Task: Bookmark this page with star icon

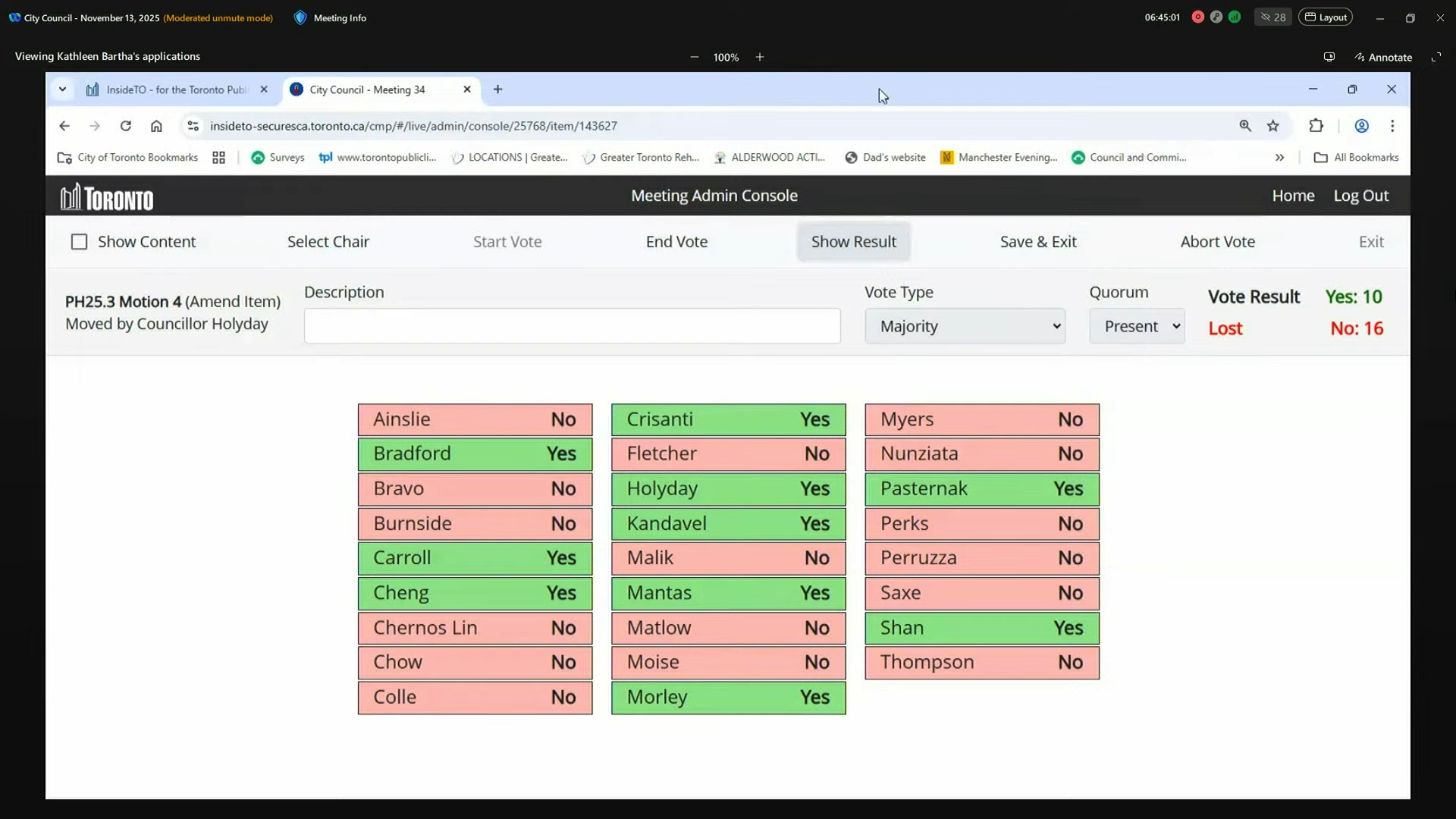Action: coord(1273,126)
